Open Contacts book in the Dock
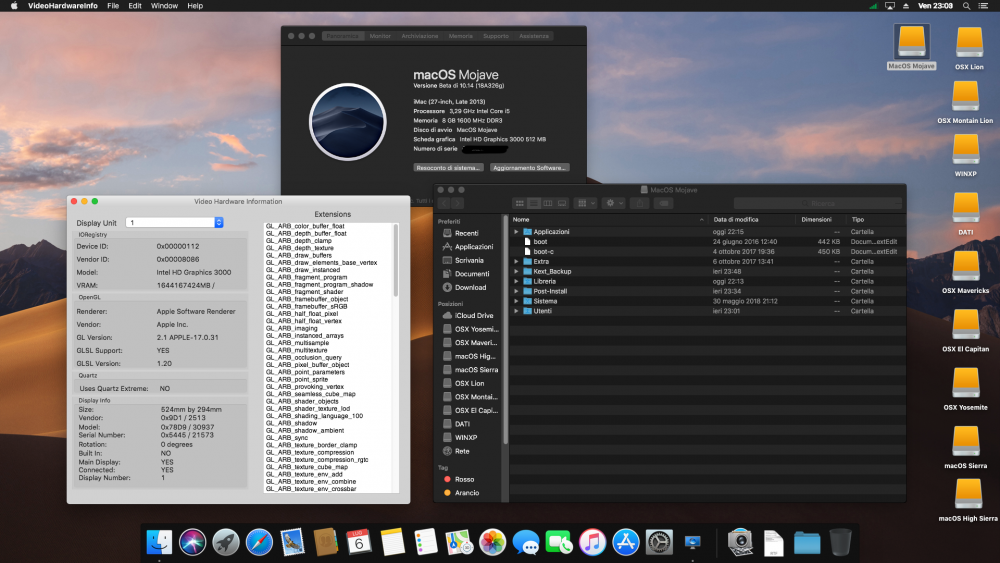Image resolution: width=1000 pixels, height=563 pixels. [x=325, y=542]
